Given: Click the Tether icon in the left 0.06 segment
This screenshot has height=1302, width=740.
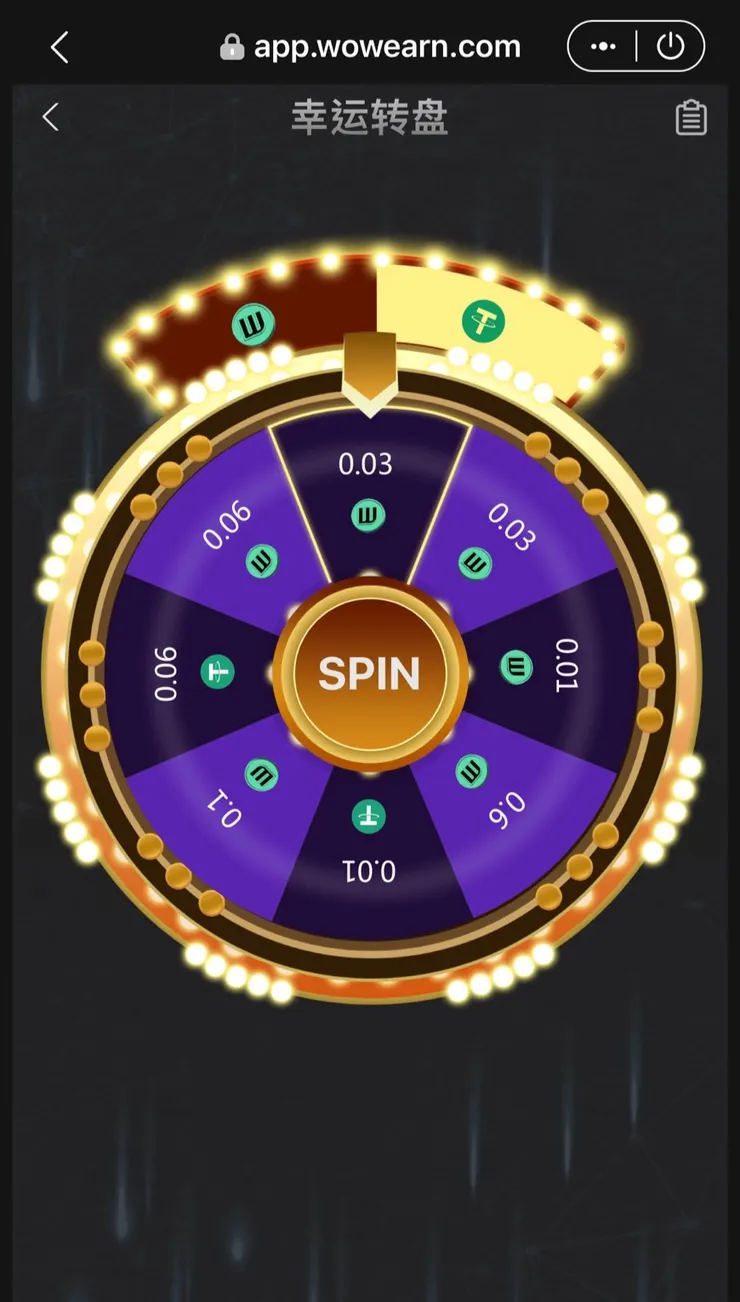Looking at the screenshot, I should point(217,671).
